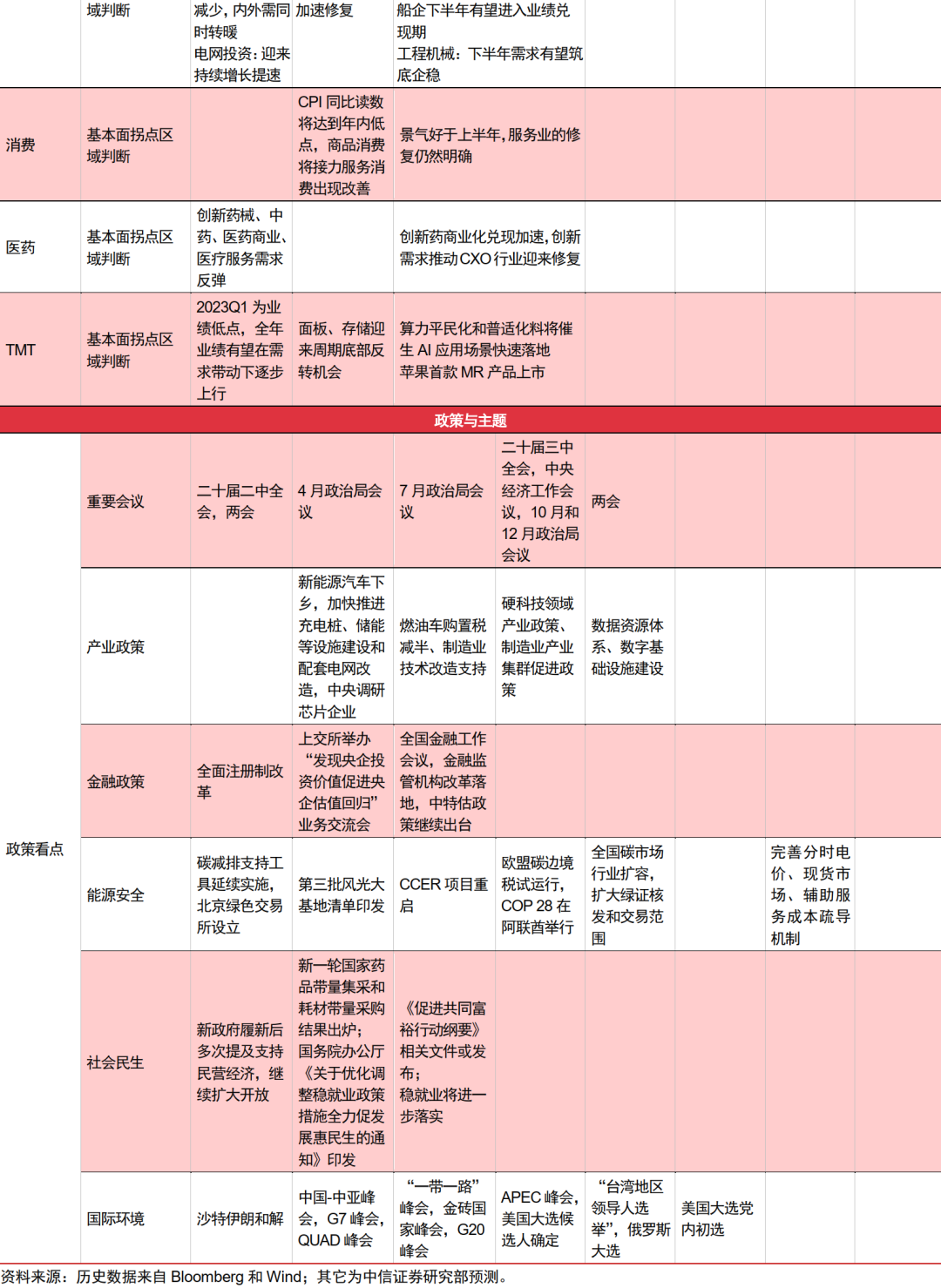
Task: Click cell starting 新能源汽车下乡
Action: (x=342, y=646)
